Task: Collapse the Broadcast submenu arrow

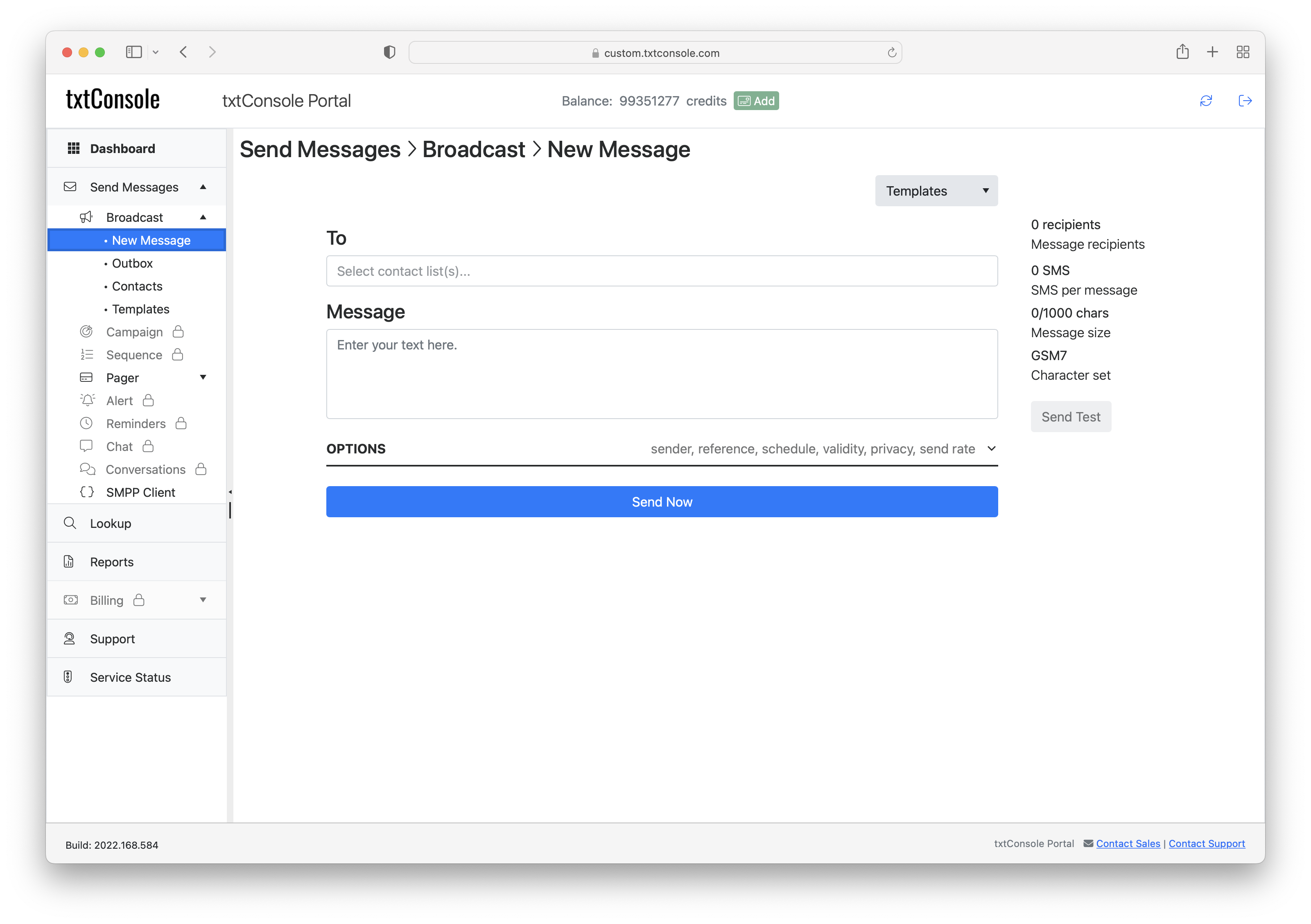Action: pos(203,217)
